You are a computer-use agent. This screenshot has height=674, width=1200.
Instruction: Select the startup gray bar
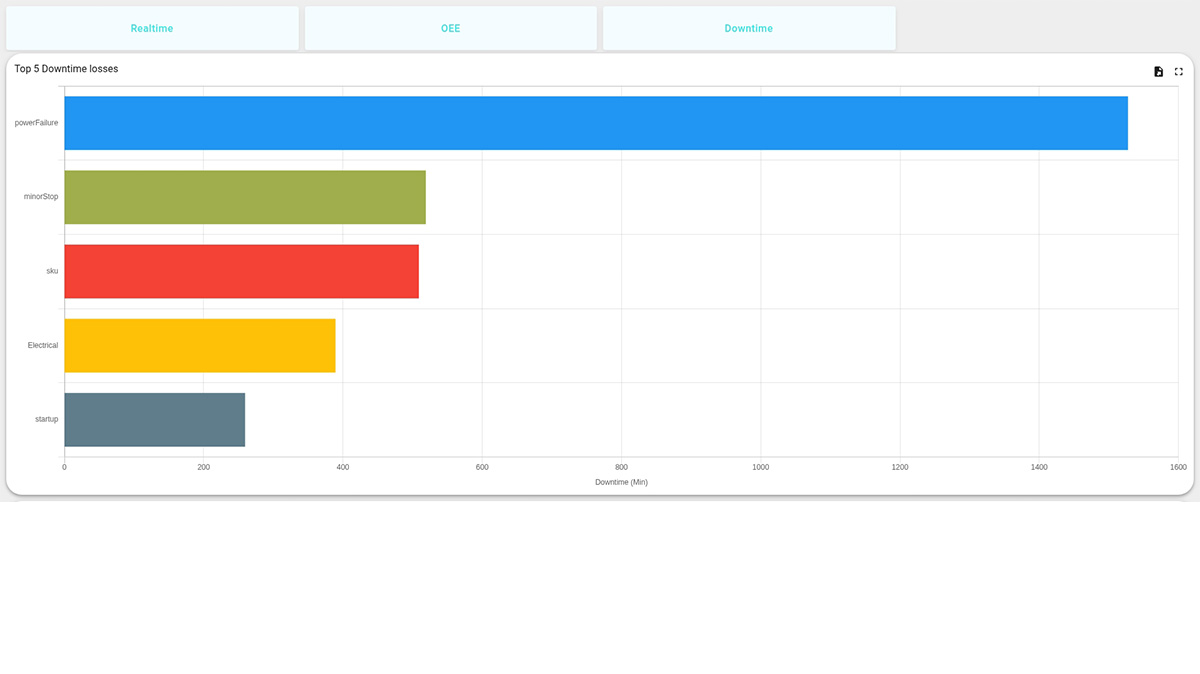coord(153,419)
